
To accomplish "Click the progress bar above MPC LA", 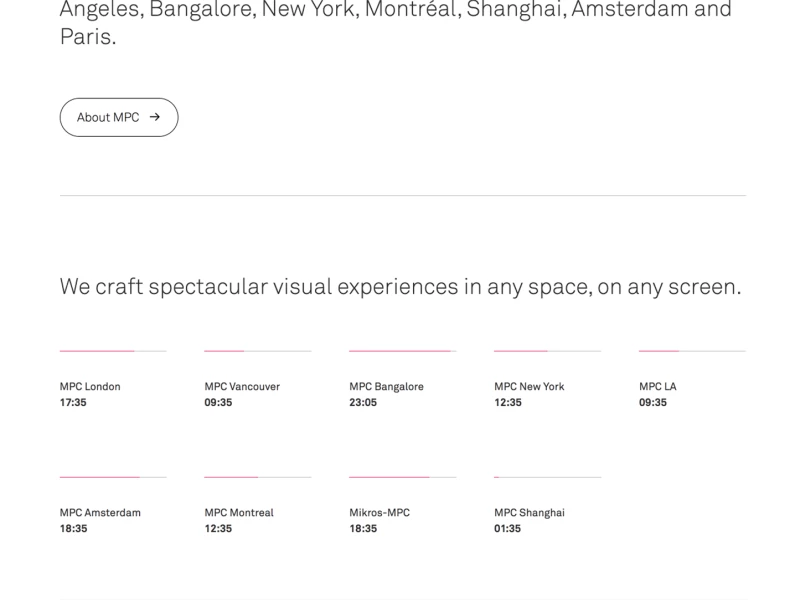I will point(692,351).
